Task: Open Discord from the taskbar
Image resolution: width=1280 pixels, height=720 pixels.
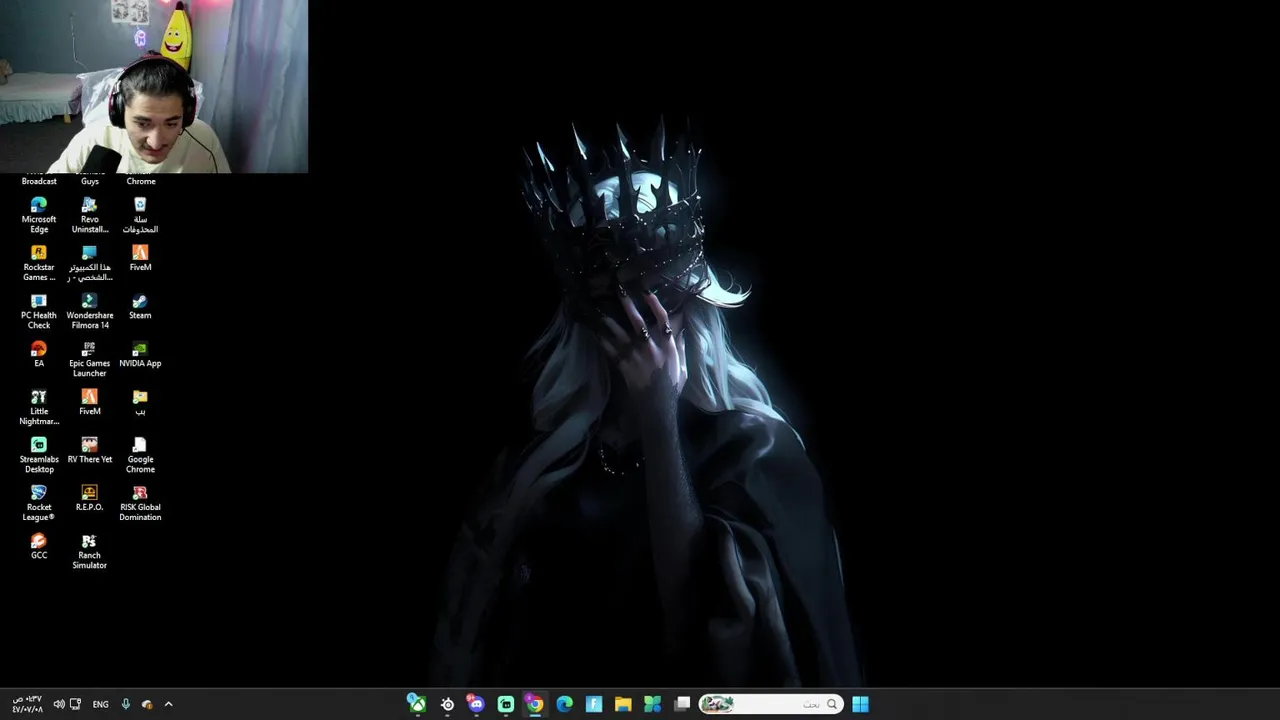Action: 476,704
